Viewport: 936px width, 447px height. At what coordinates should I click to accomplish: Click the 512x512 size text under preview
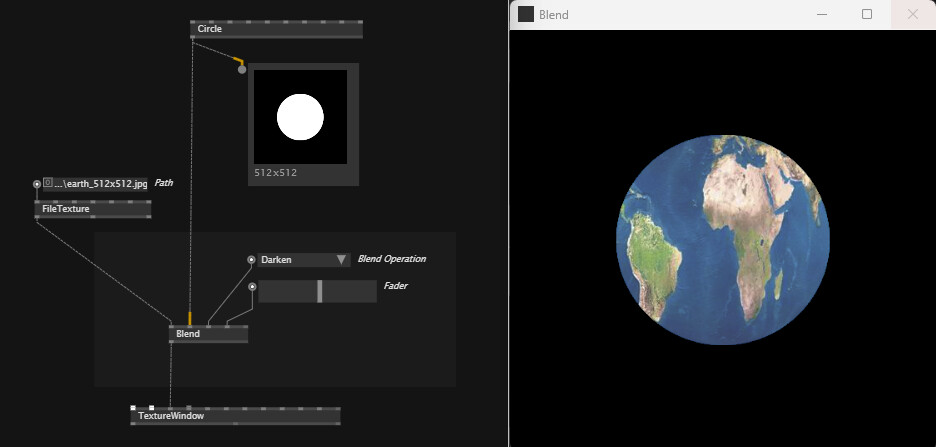coord(275,173)
